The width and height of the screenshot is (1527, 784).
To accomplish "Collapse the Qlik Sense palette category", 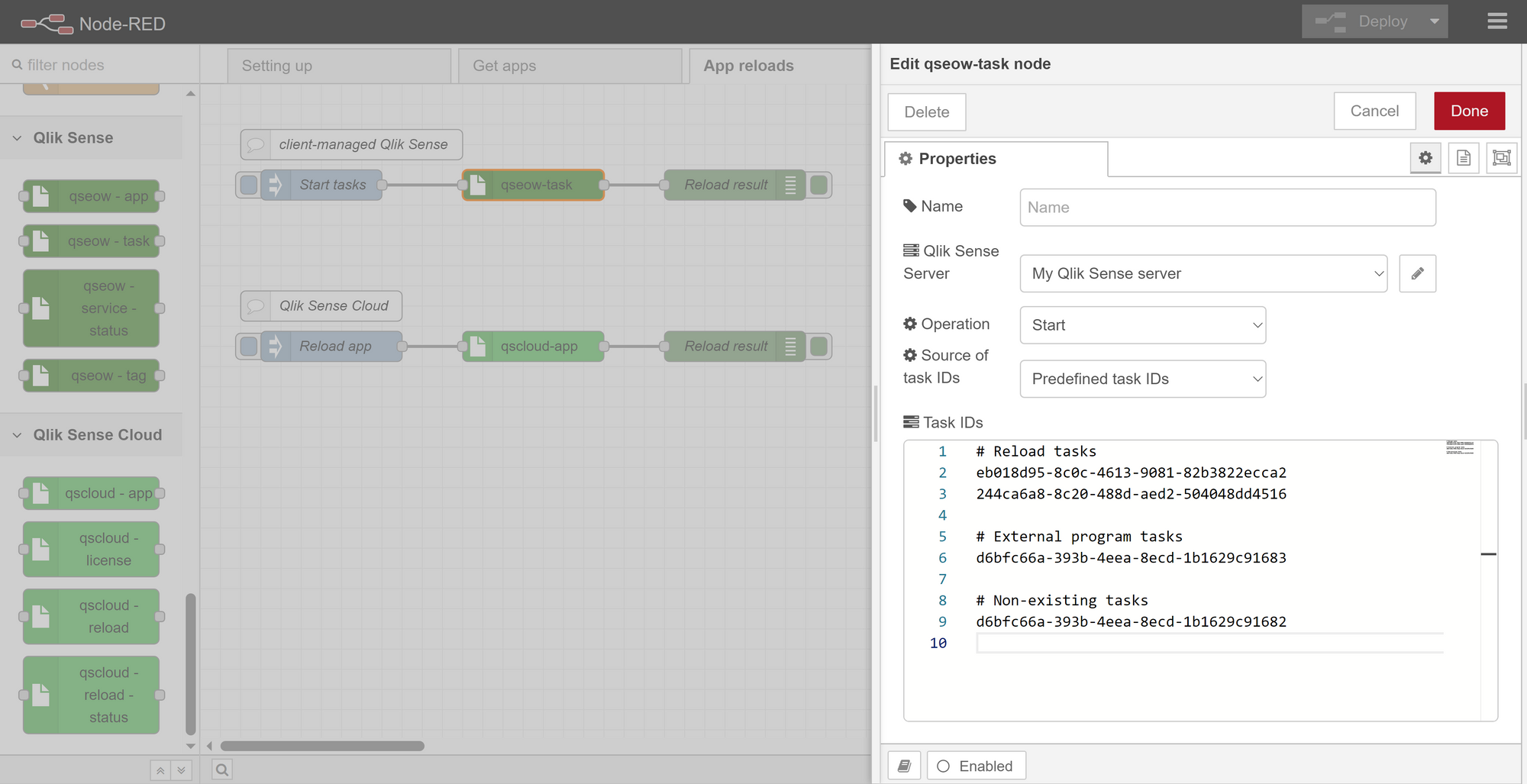I will pos(91,138).
